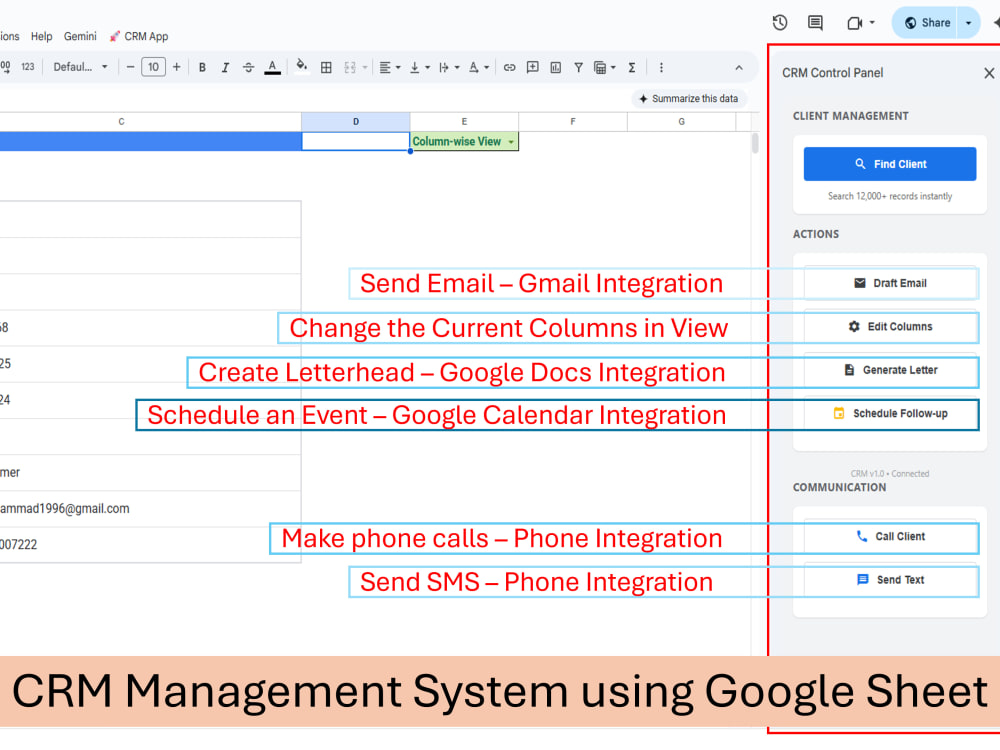This screenshot has height=750, width=1000.
Task: Open merge cells dropdown arrow
Action: point(365,67)
